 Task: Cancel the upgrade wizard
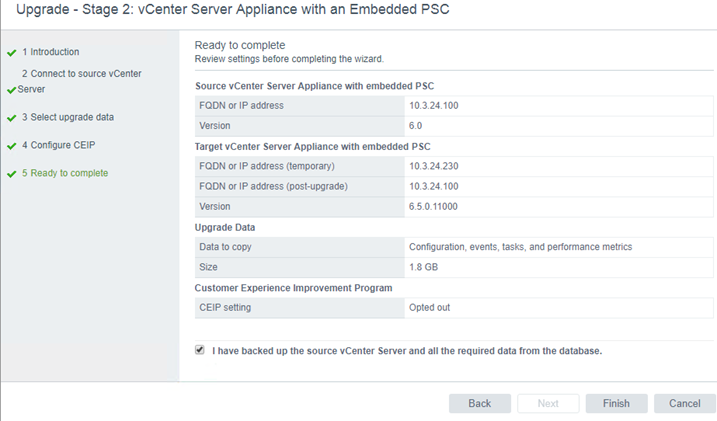point(685,403)
